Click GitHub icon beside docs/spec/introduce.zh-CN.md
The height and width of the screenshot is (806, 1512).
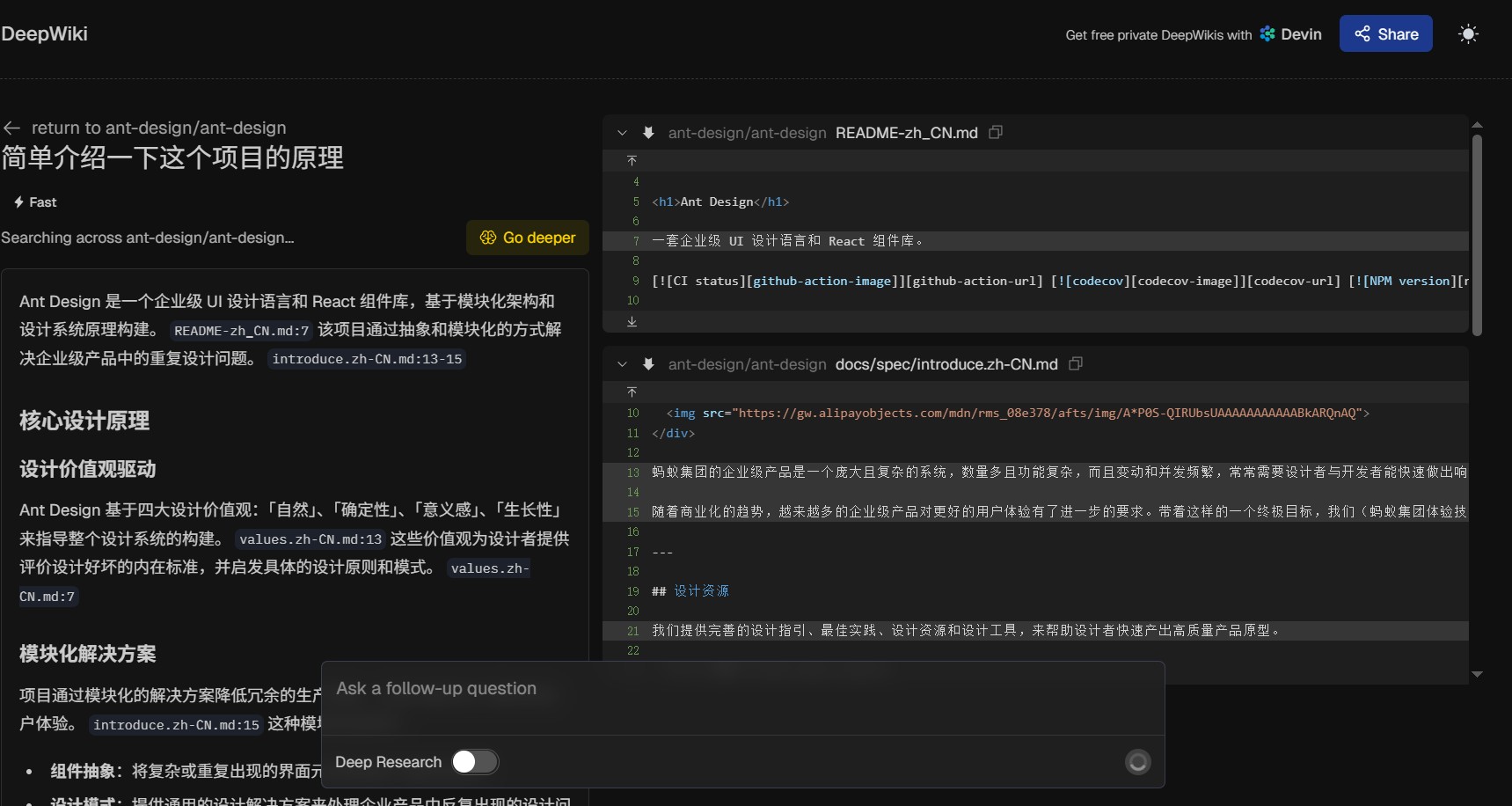coord(648,364)
